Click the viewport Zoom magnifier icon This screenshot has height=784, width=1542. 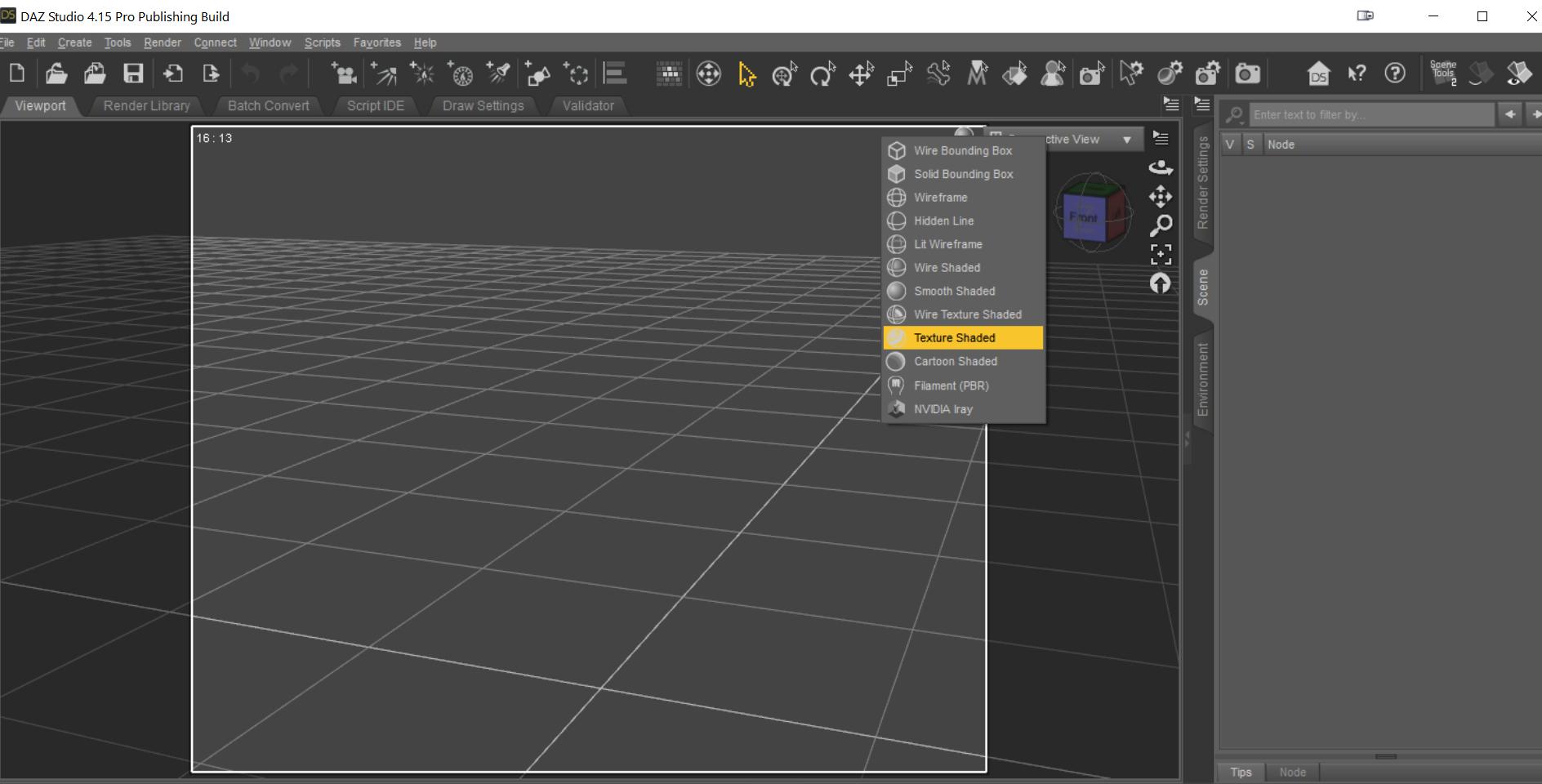(x=1161, y=225)
